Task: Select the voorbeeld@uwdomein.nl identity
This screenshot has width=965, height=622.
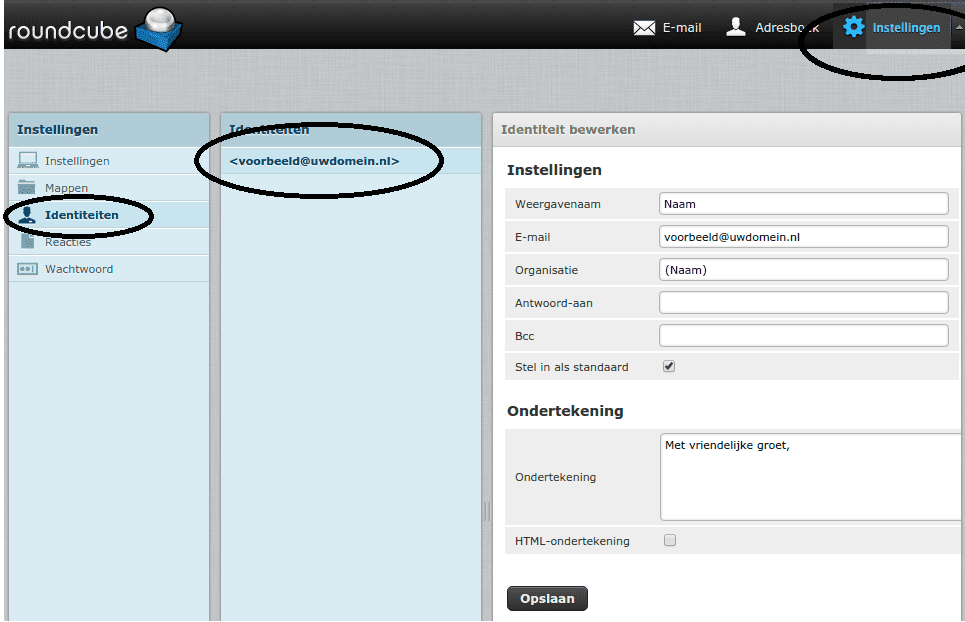Action: click(314, 161)
